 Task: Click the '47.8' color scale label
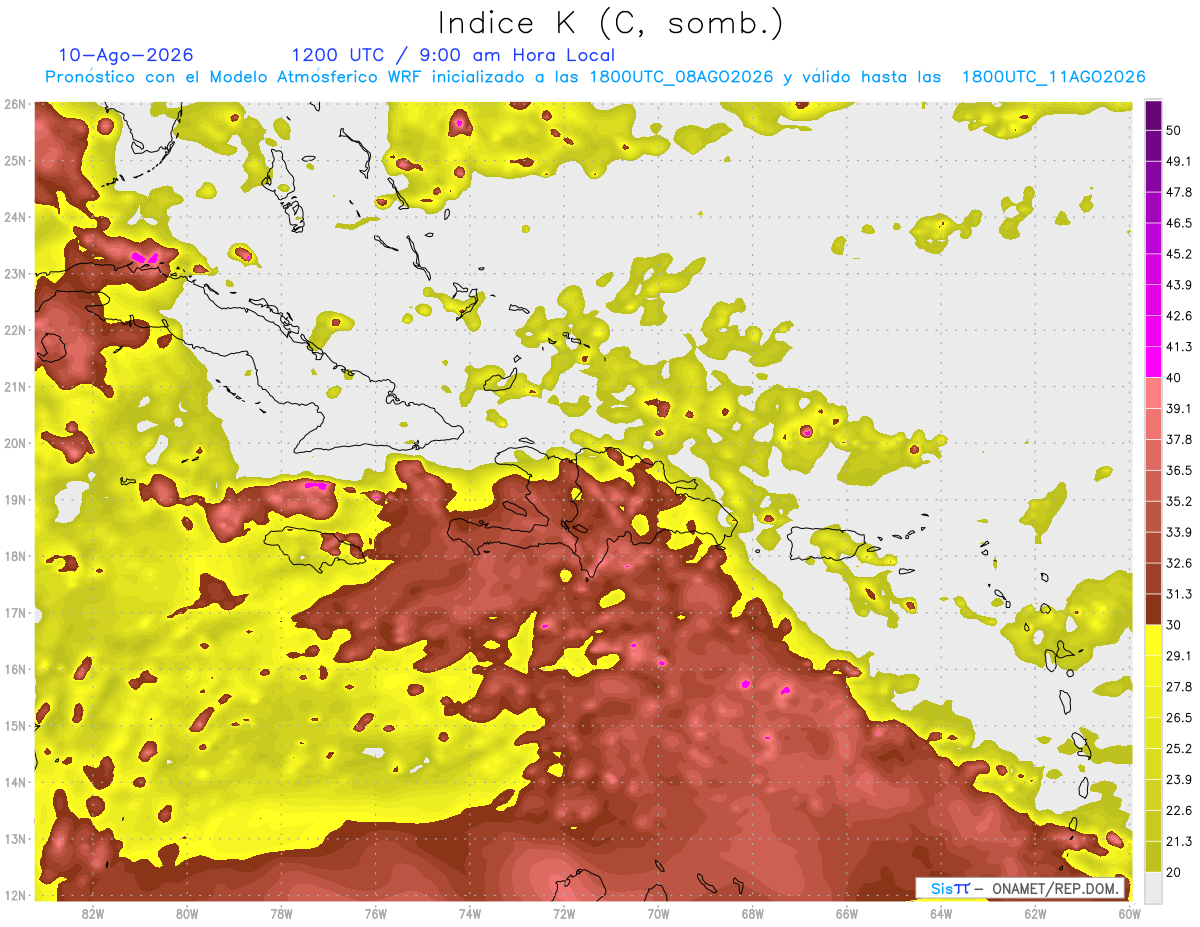coord(1178,192)
